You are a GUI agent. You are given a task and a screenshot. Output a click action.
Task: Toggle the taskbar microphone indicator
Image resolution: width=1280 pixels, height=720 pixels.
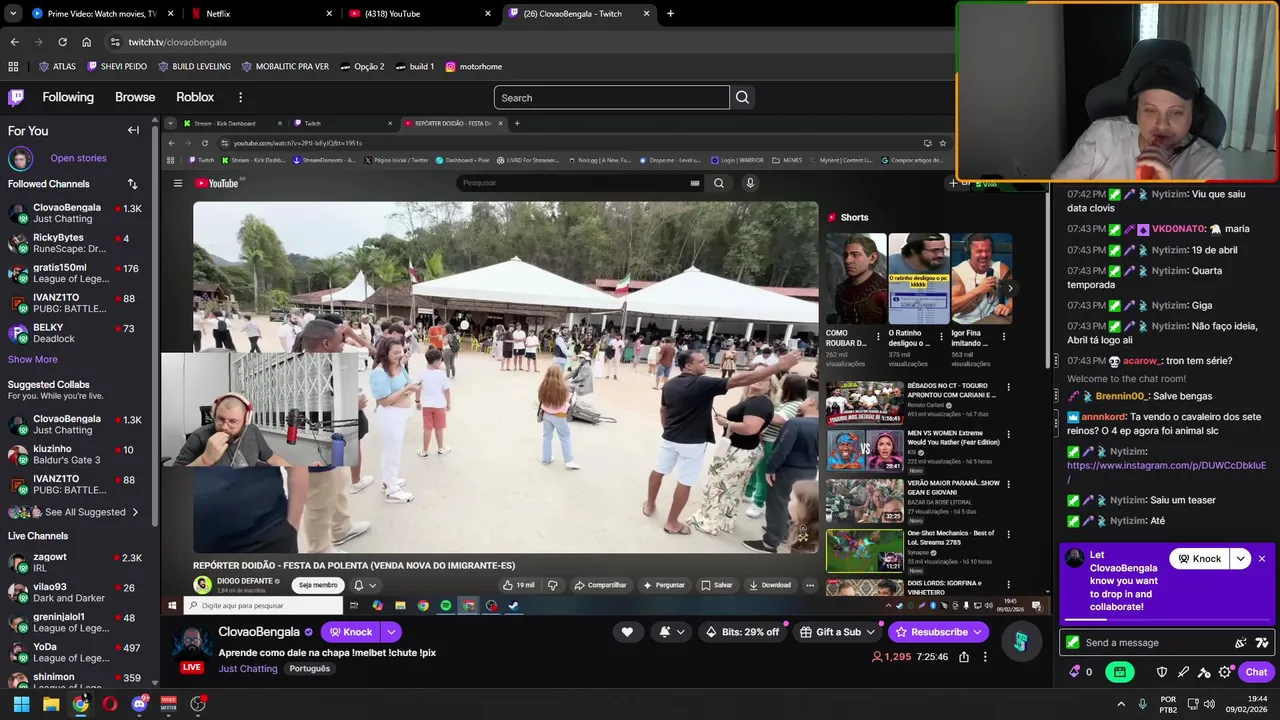click(x=1142, y=703)
